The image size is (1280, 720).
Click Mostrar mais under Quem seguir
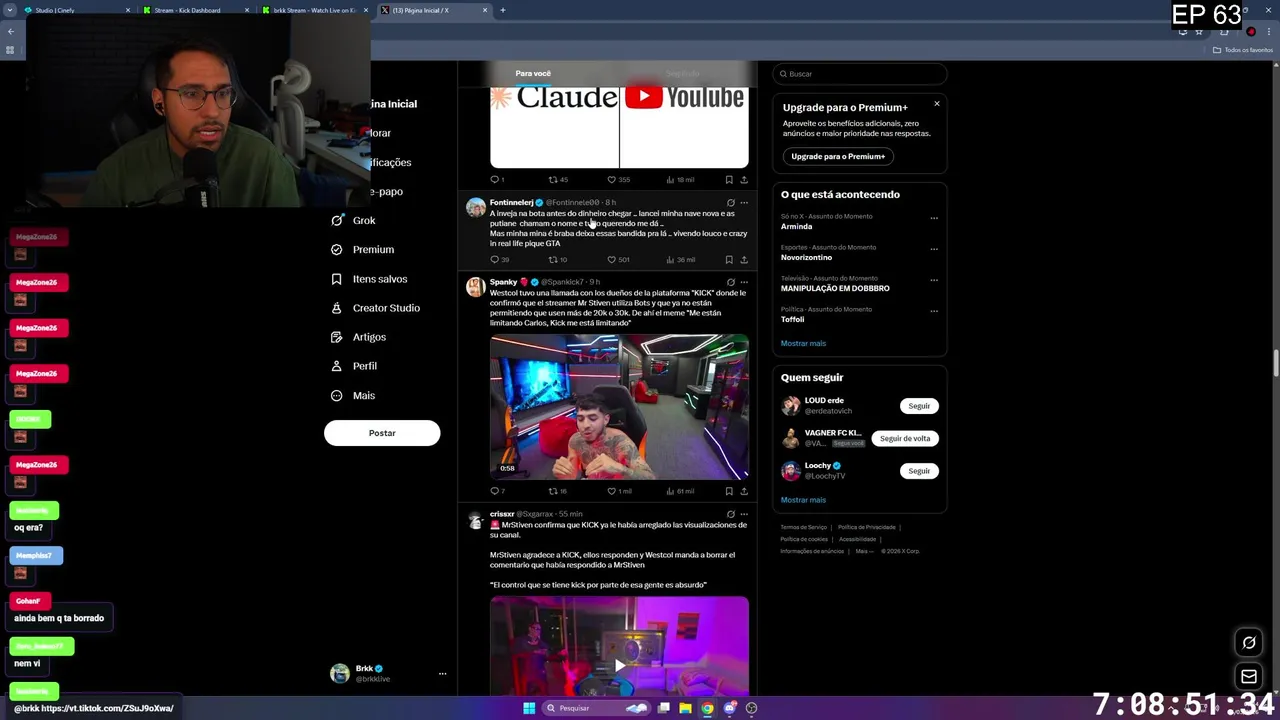(803, 500)
